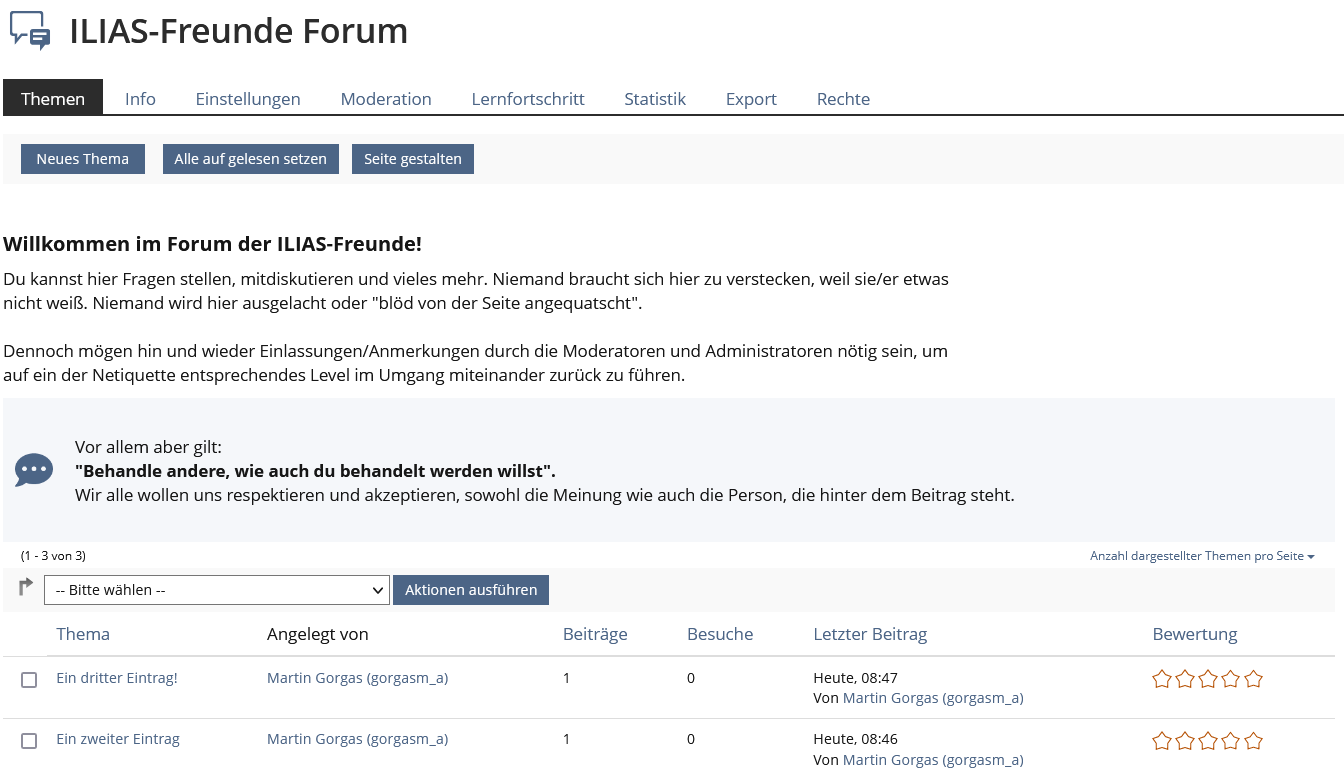
Task: Select the 'Ein zweiter Eintrag' checkbox
Action: (x=29, y=741)
